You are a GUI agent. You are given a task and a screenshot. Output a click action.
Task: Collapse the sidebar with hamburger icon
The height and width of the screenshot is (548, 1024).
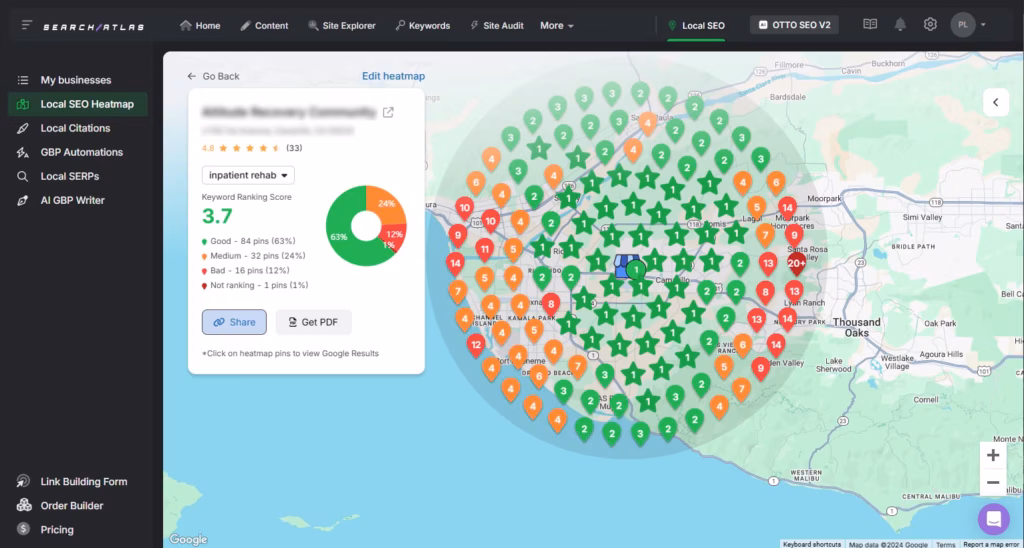click(26, 25)
